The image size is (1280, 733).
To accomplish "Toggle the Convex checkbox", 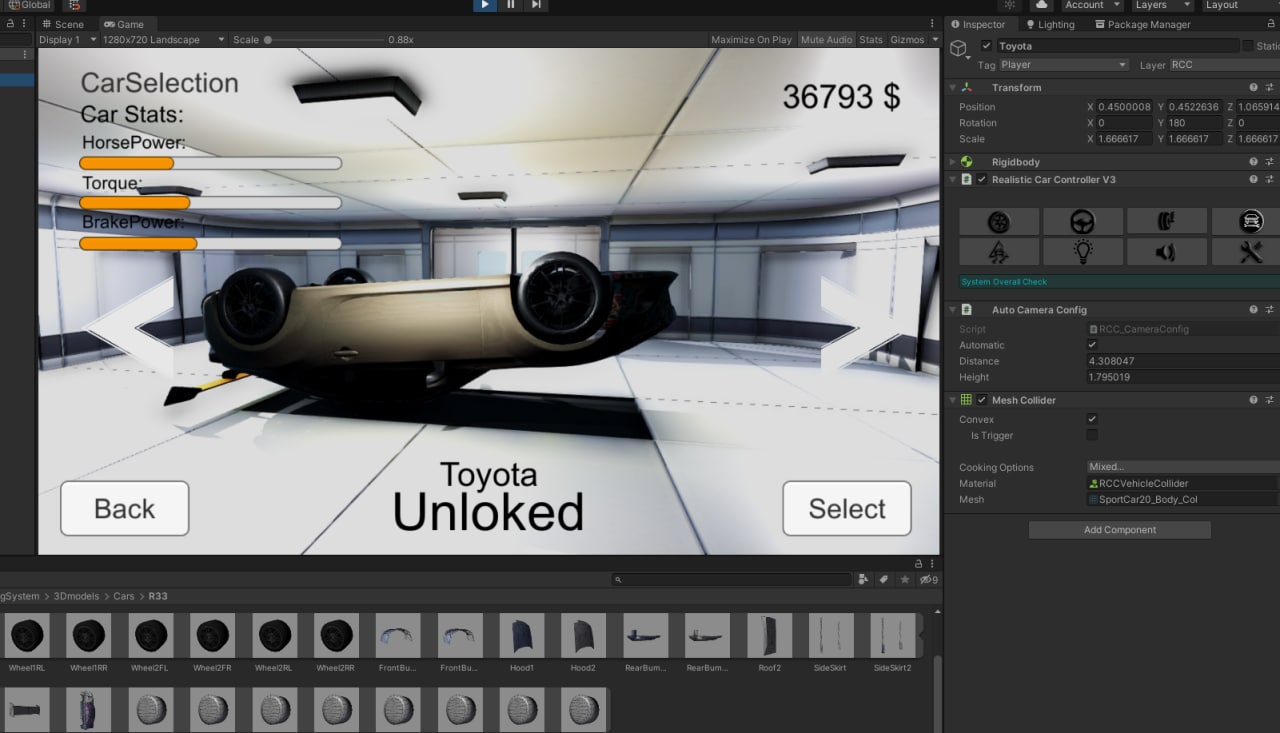I will 1092,420.
